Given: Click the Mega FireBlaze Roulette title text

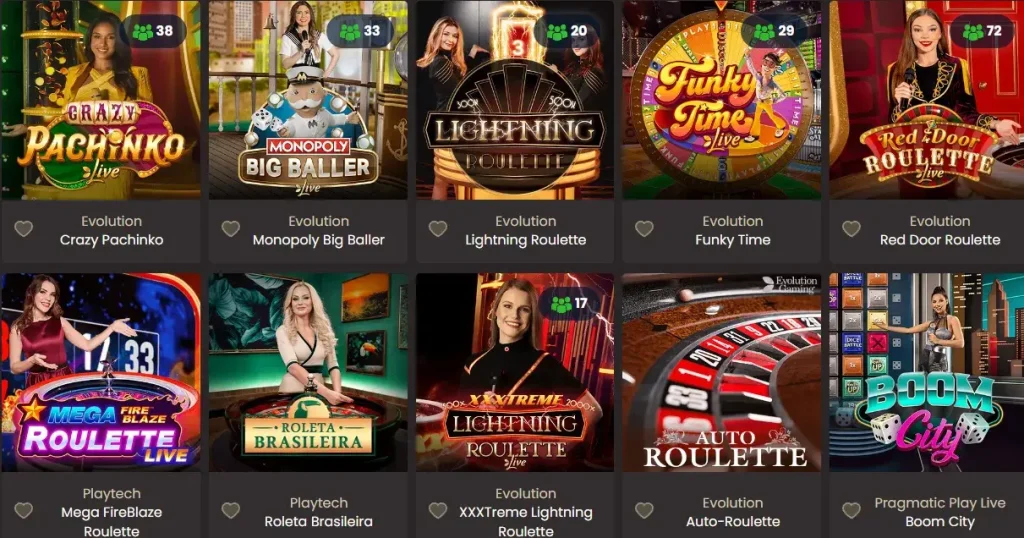Looking at the screenshot, I should [112, 522].
